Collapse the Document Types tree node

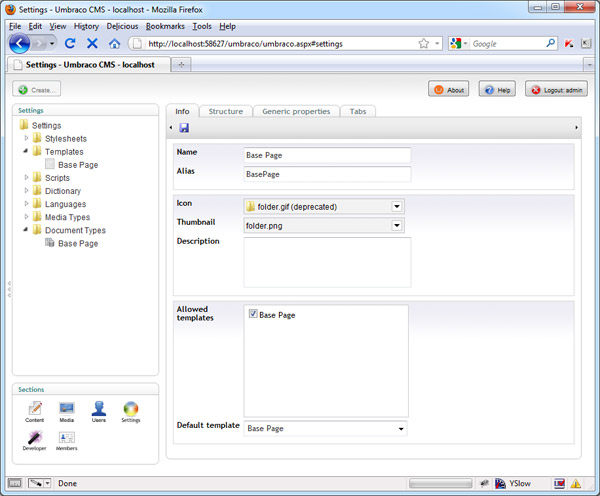(26, 230)
